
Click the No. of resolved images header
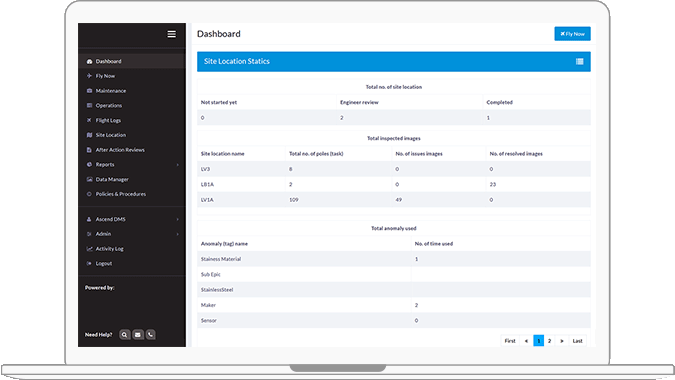coord(516,154)
